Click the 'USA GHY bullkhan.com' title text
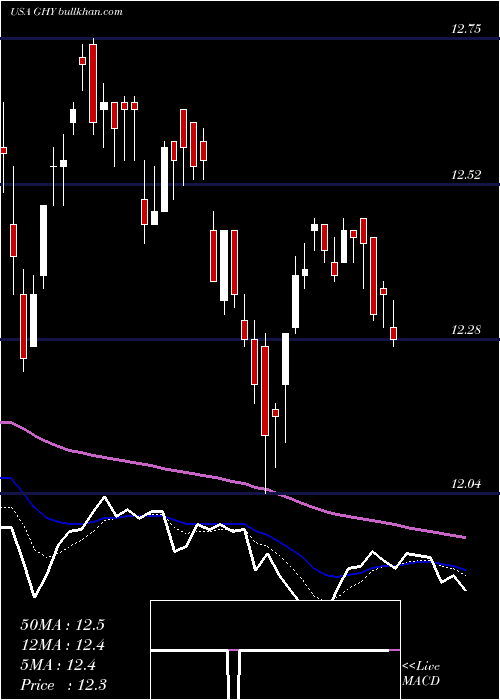Viewport: 500px width, 700px height. [x=67, y=12]
